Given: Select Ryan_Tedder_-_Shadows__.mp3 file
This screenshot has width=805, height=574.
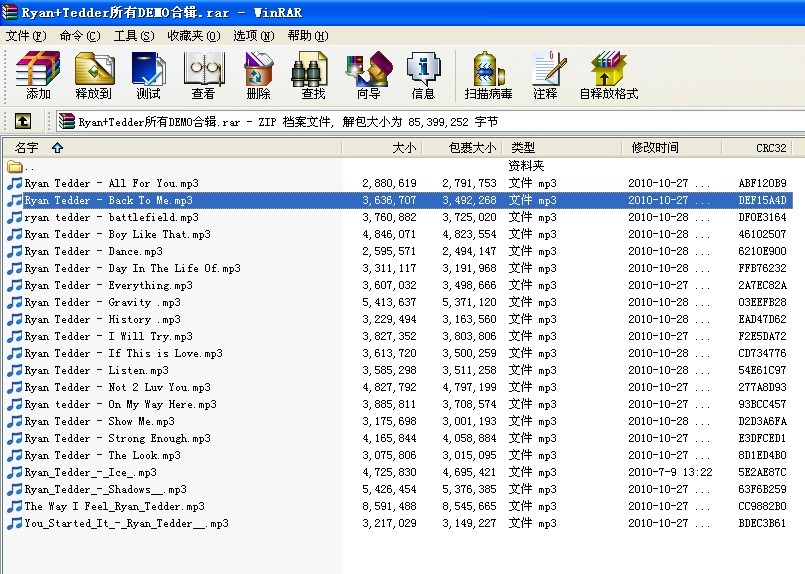Looking at the screenshot, I should click(x=105, y=489).
